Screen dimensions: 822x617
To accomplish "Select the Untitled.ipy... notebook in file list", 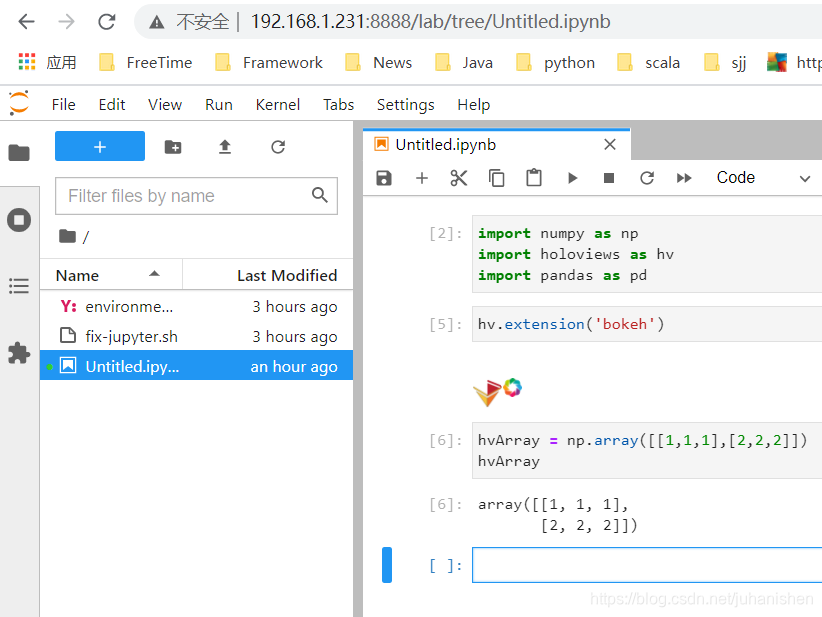I will pyautogui.click(x=197, y=366).
